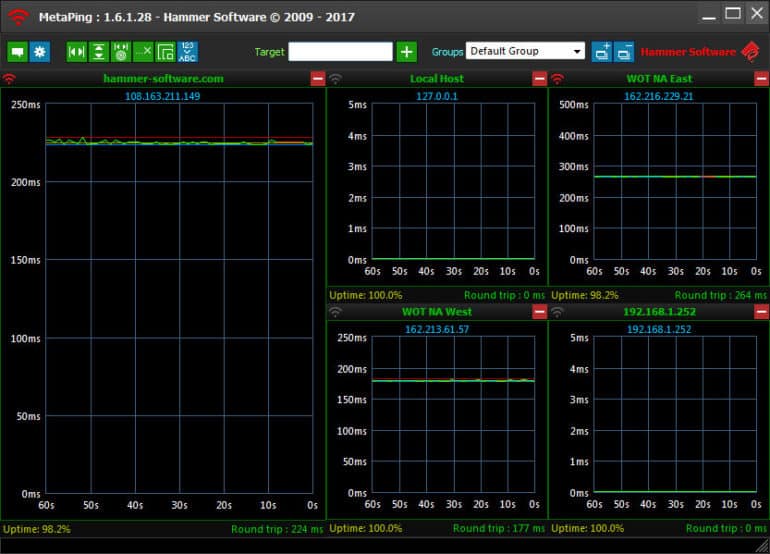Click the horizontal arrows toolbar icon
The height and width of the screenshot is (554, 770).
[77, 52]
